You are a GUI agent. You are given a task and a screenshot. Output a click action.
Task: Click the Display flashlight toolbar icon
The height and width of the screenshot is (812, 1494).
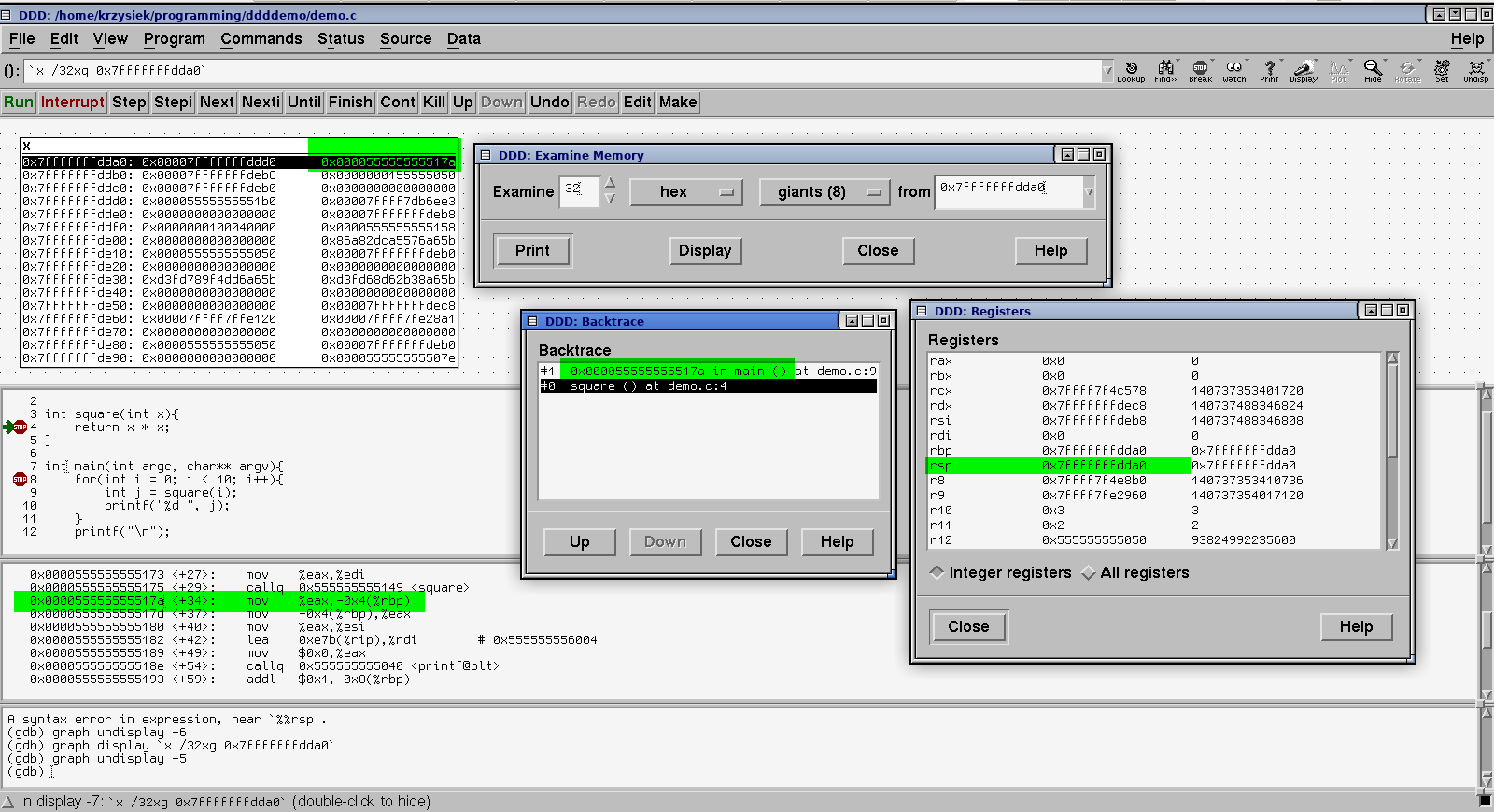(1304, 72)
